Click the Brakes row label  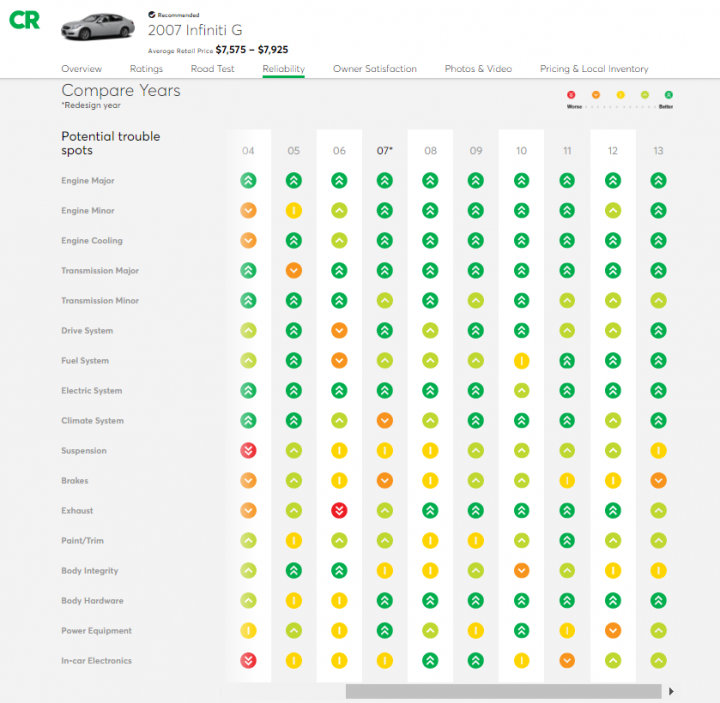tap(75, 480)
